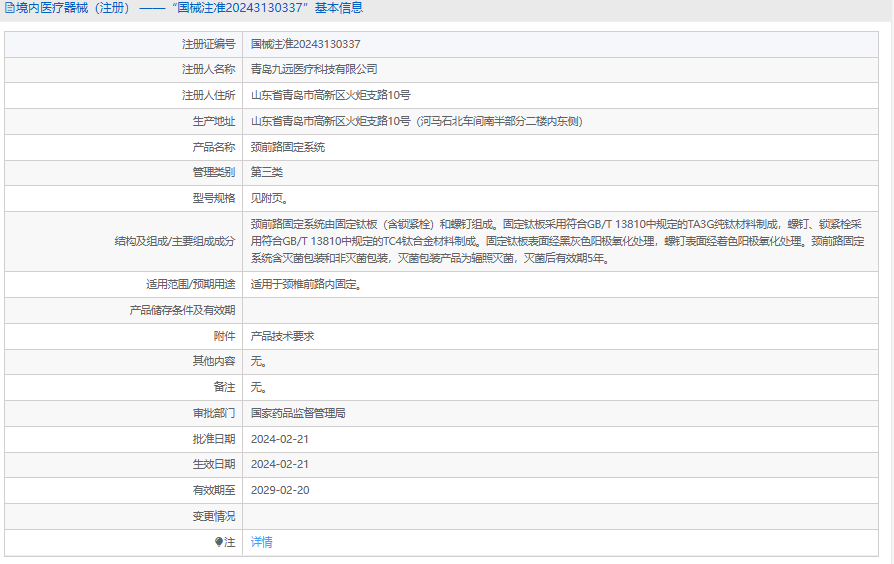Click the 审批部门 label
The width and height of the screenshot is (894, 564).
(x=214, y=413)
